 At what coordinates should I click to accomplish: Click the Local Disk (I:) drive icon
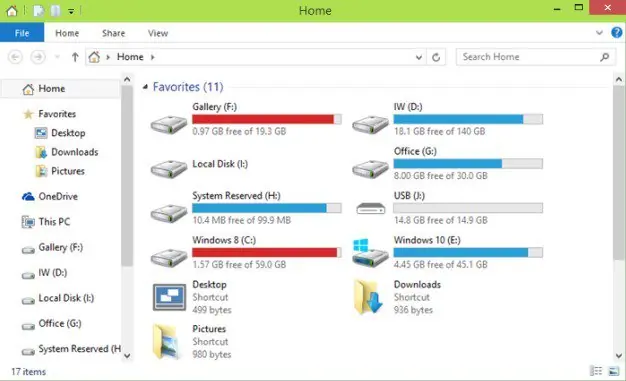tap(169, 169)
